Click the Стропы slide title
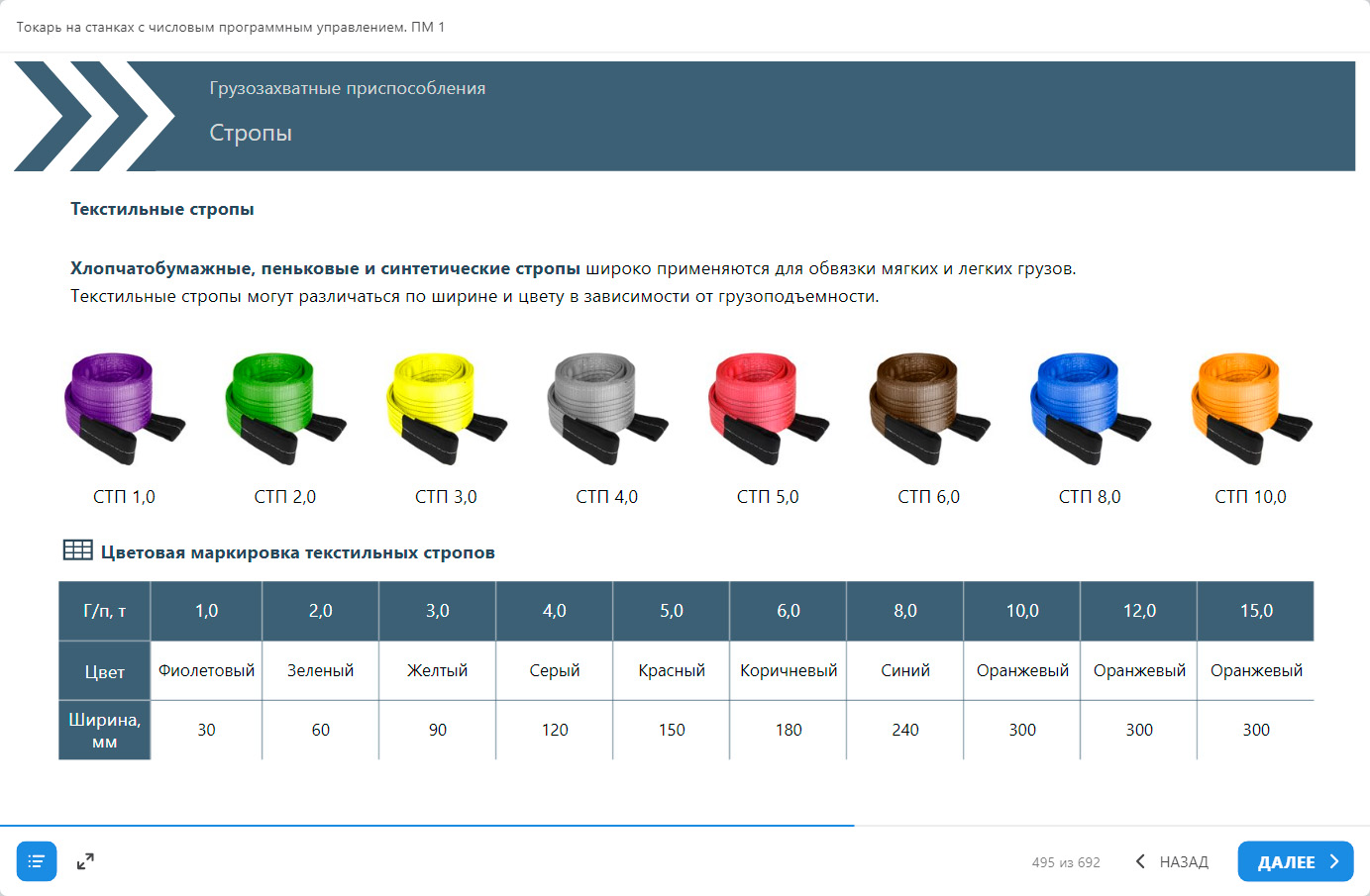The image size is (1370, 896). [251, 133]
